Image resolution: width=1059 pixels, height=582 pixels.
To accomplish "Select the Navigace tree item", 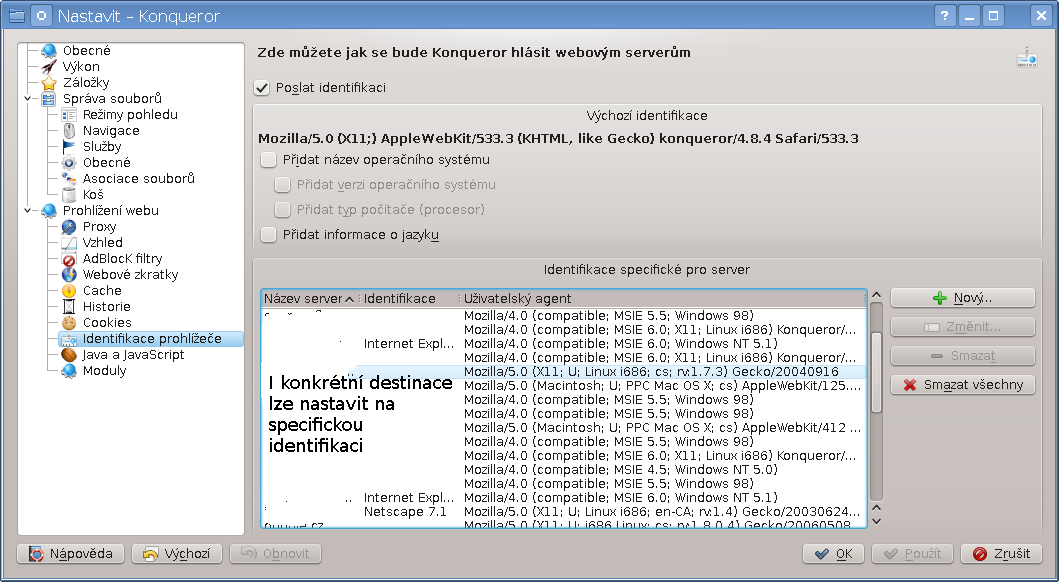I will point(111,131).
